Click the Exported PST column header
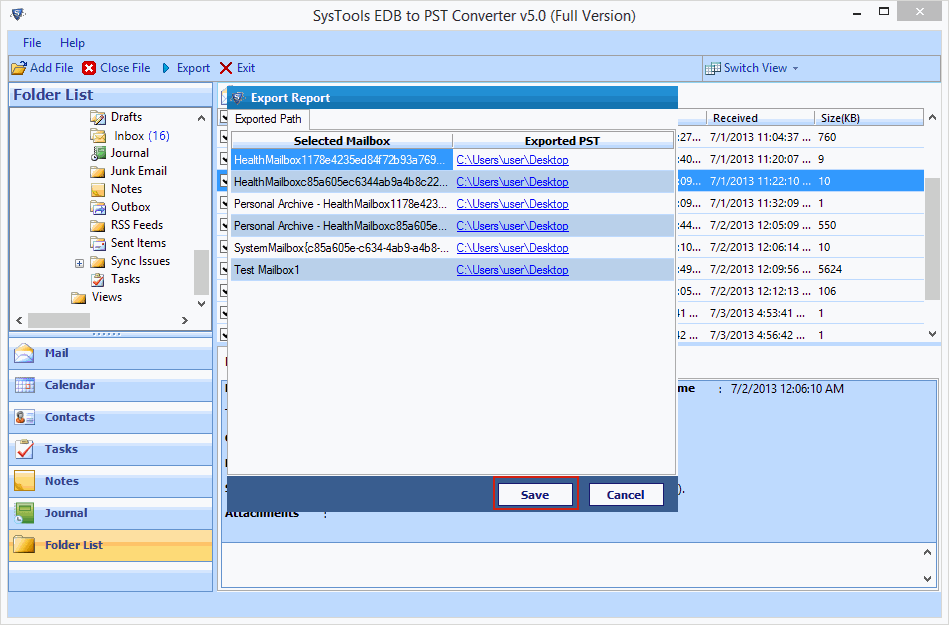 pos(563,141)
